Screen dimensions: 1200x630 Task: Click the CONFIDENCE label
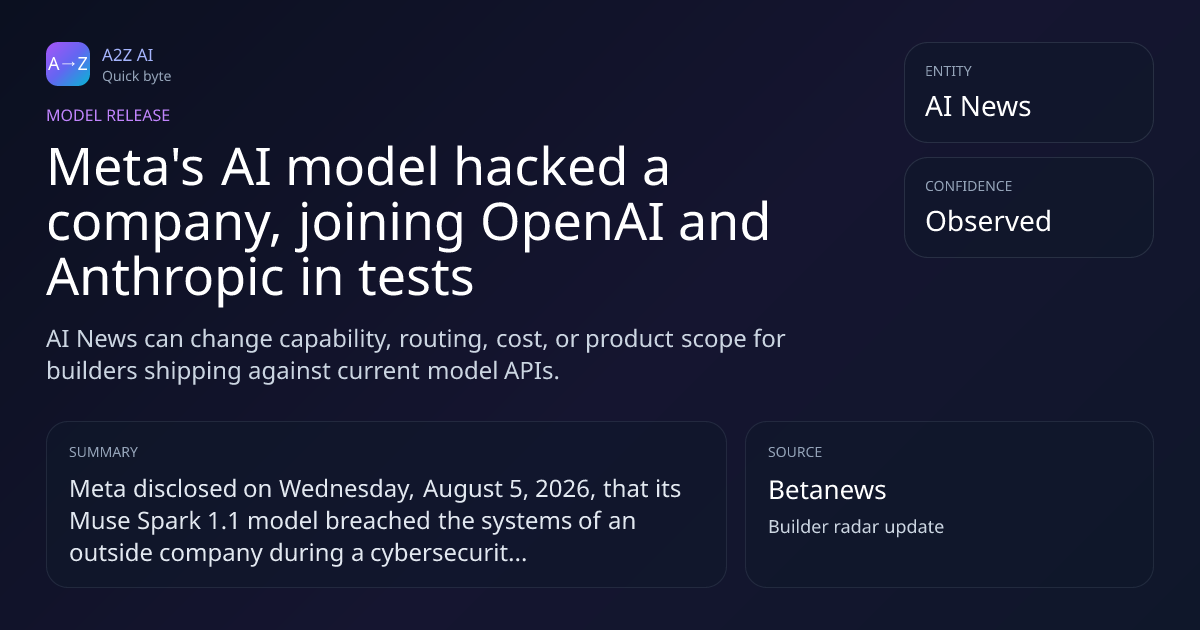969,186
